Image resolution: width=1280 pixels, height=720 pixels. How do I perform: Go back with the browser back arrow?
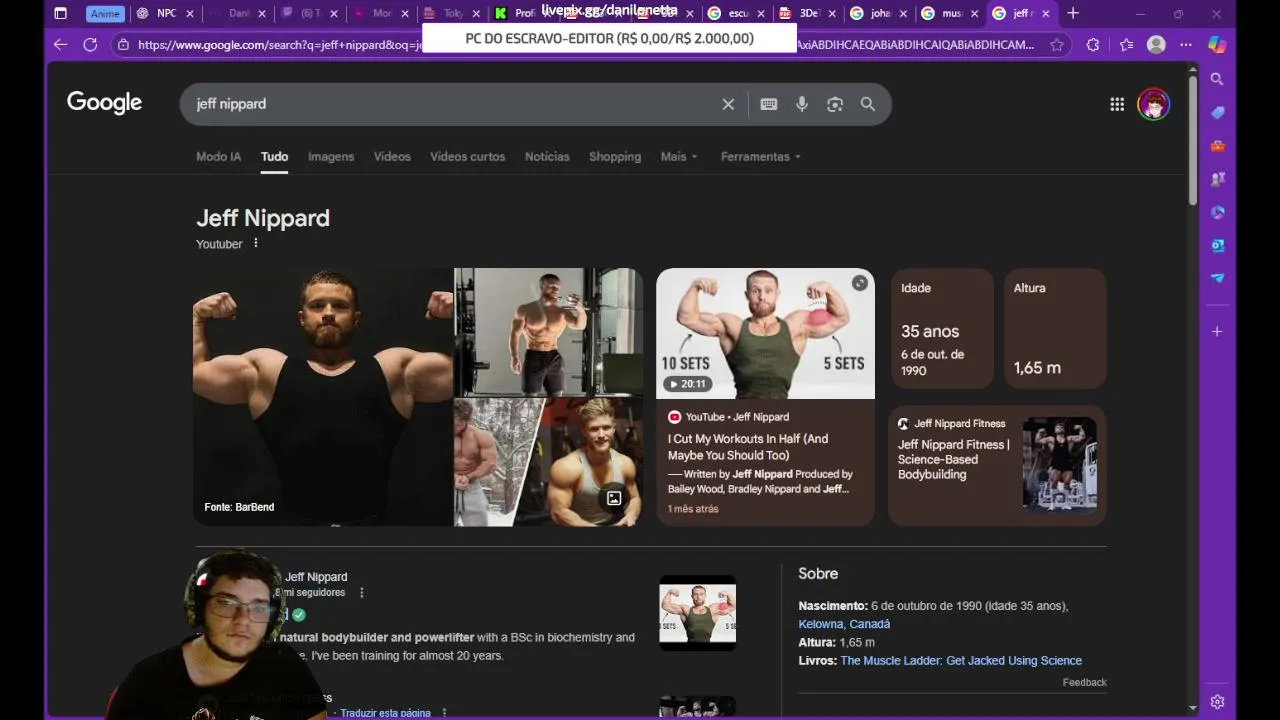tap(60, 45)
